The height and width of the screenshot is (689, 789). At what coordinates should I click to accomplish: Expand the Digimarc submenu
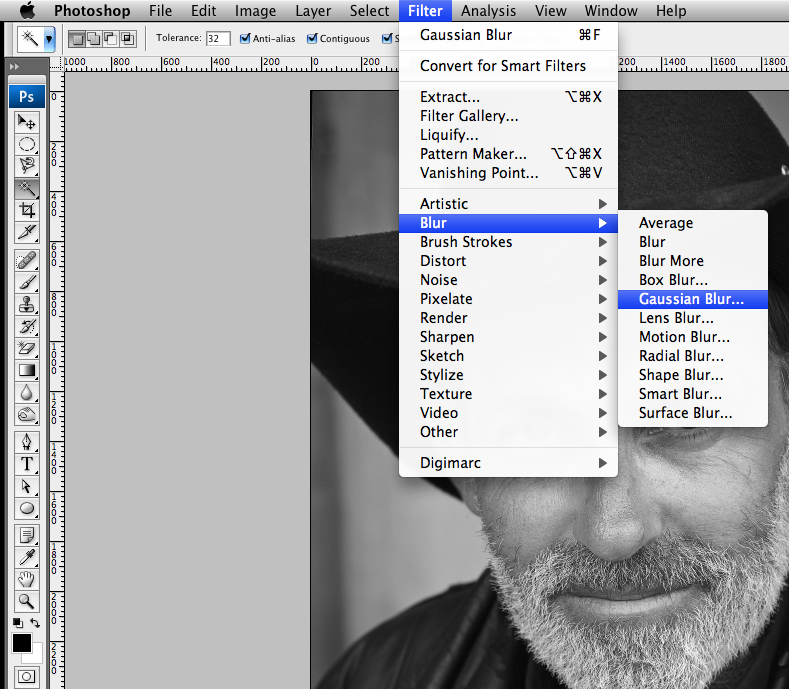(x=508, y=463)
